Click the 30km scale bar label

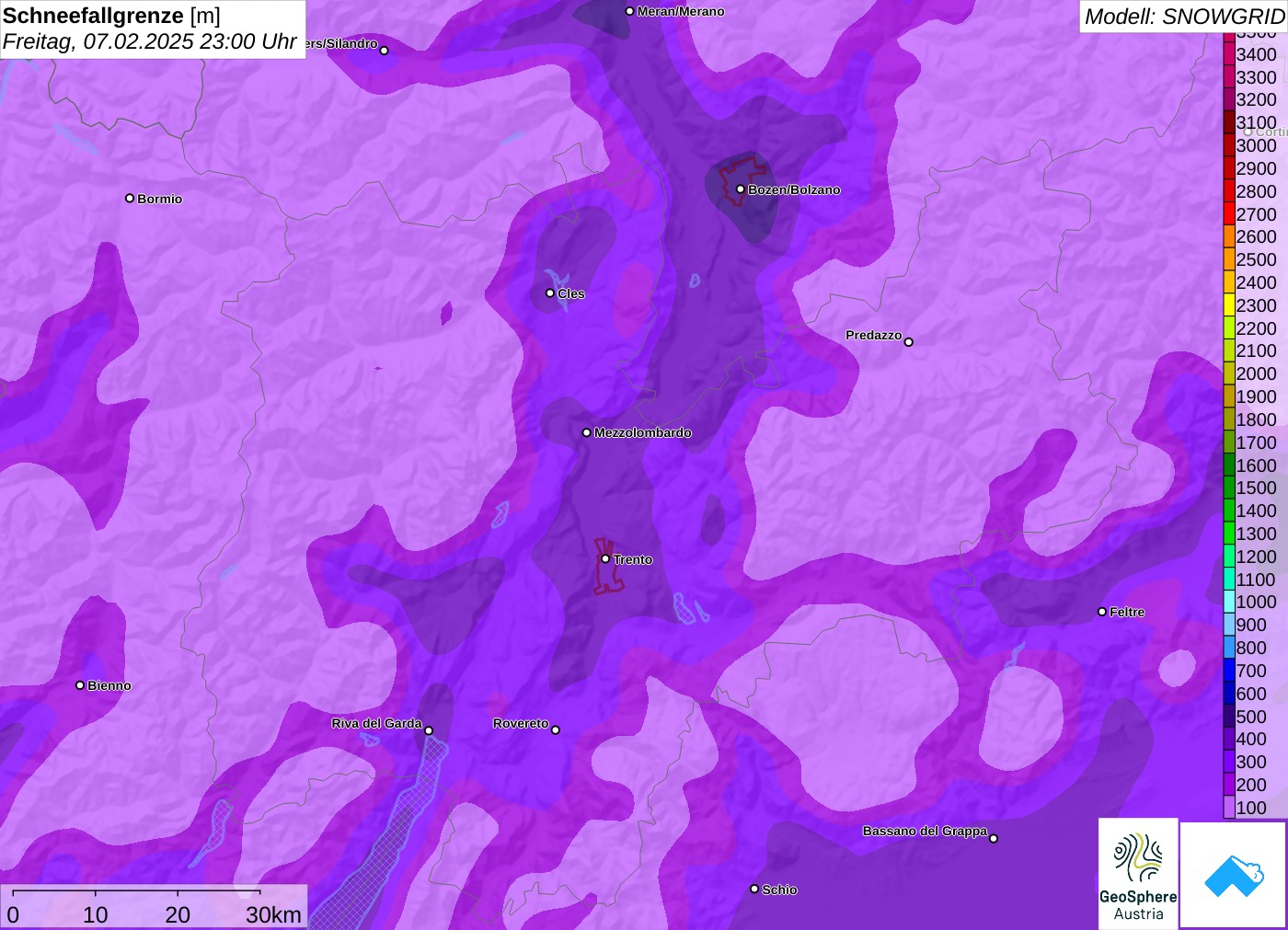click(x=273, y=914)
